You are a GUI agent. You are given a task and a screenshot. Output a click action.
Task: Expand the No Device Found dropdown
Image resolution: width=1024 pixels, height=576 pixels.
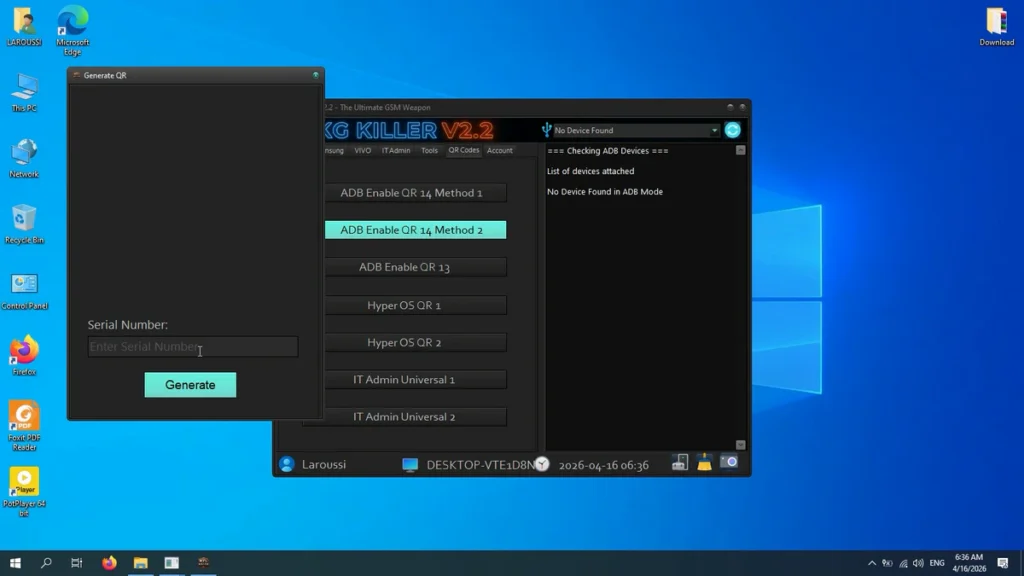point(715,131)
